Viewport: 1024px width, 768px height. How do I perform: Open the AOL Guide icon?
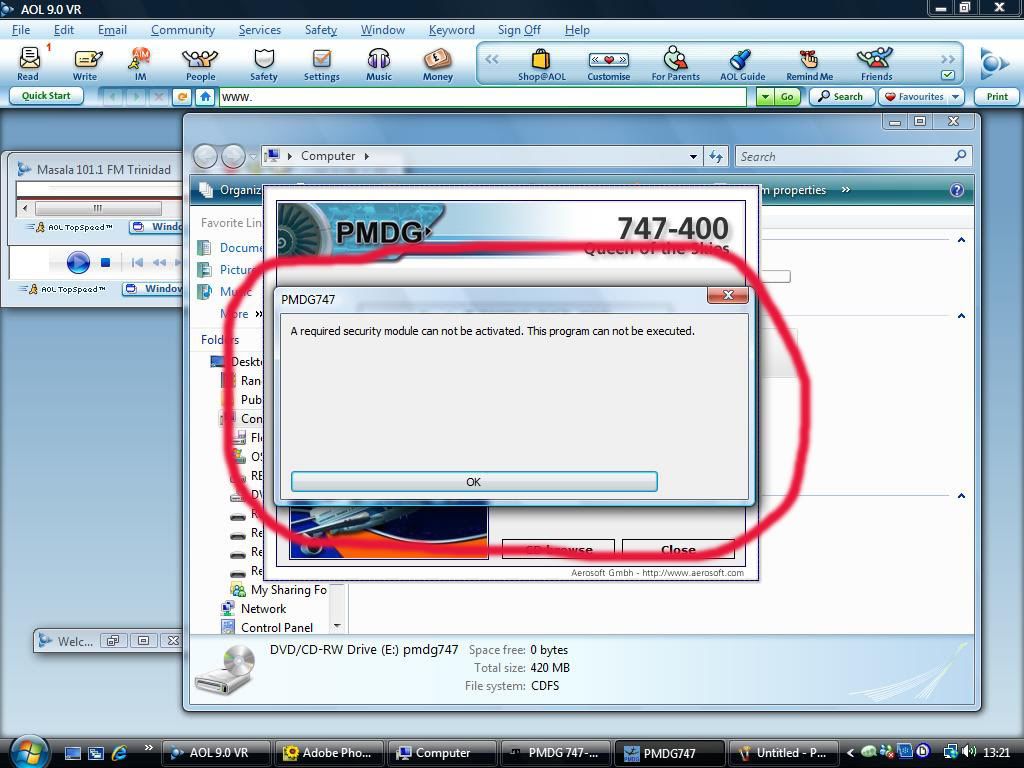[x=743, y=64]
